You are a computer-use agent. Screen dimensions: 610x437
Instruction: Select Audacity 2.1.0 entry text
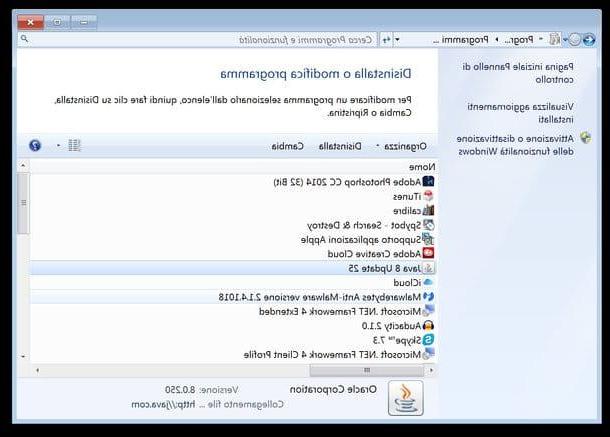coord(391,326)
